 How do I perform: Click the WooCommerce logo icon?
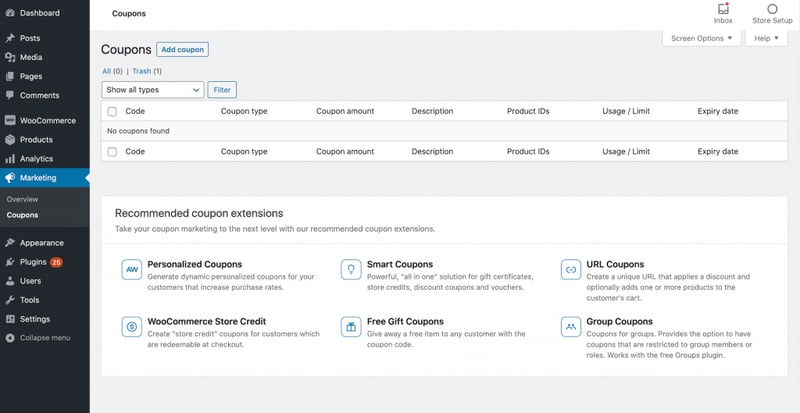click(x=10, y=120)
